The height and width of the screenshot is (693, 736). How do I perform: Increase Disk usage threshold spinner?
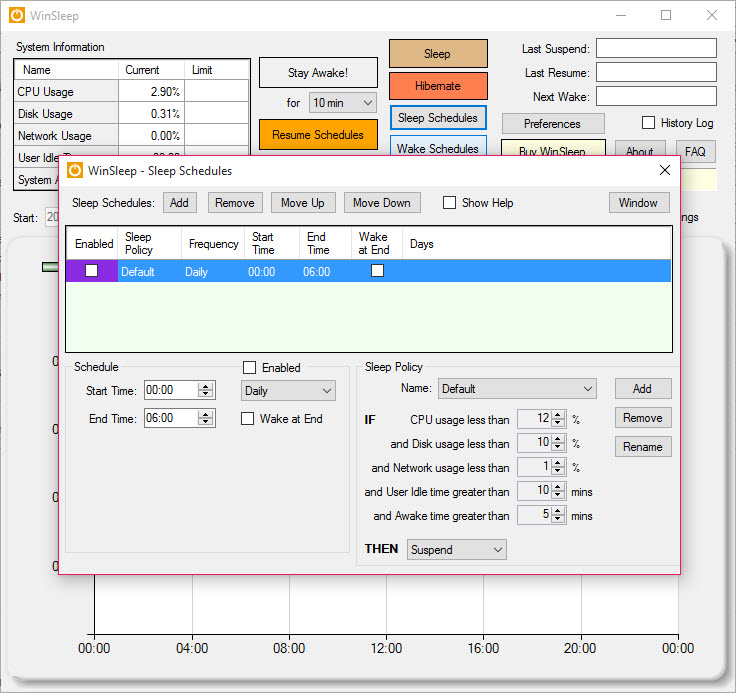558,439
